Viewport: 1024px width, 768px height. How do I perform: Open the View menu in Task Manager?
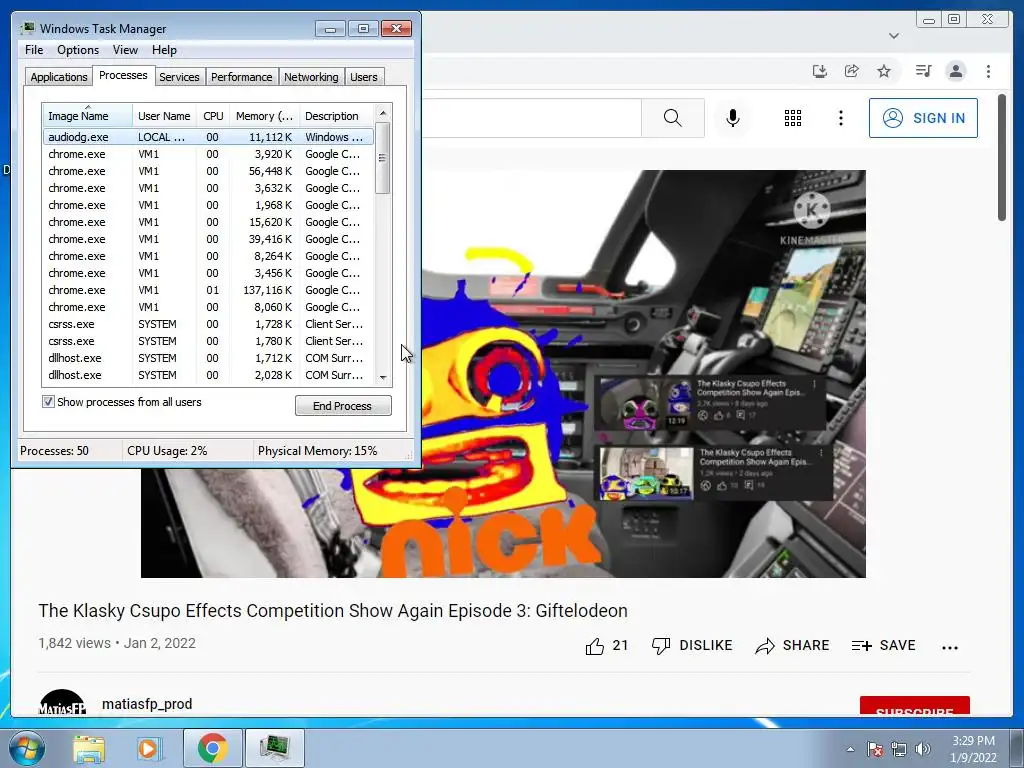[125, 50]
